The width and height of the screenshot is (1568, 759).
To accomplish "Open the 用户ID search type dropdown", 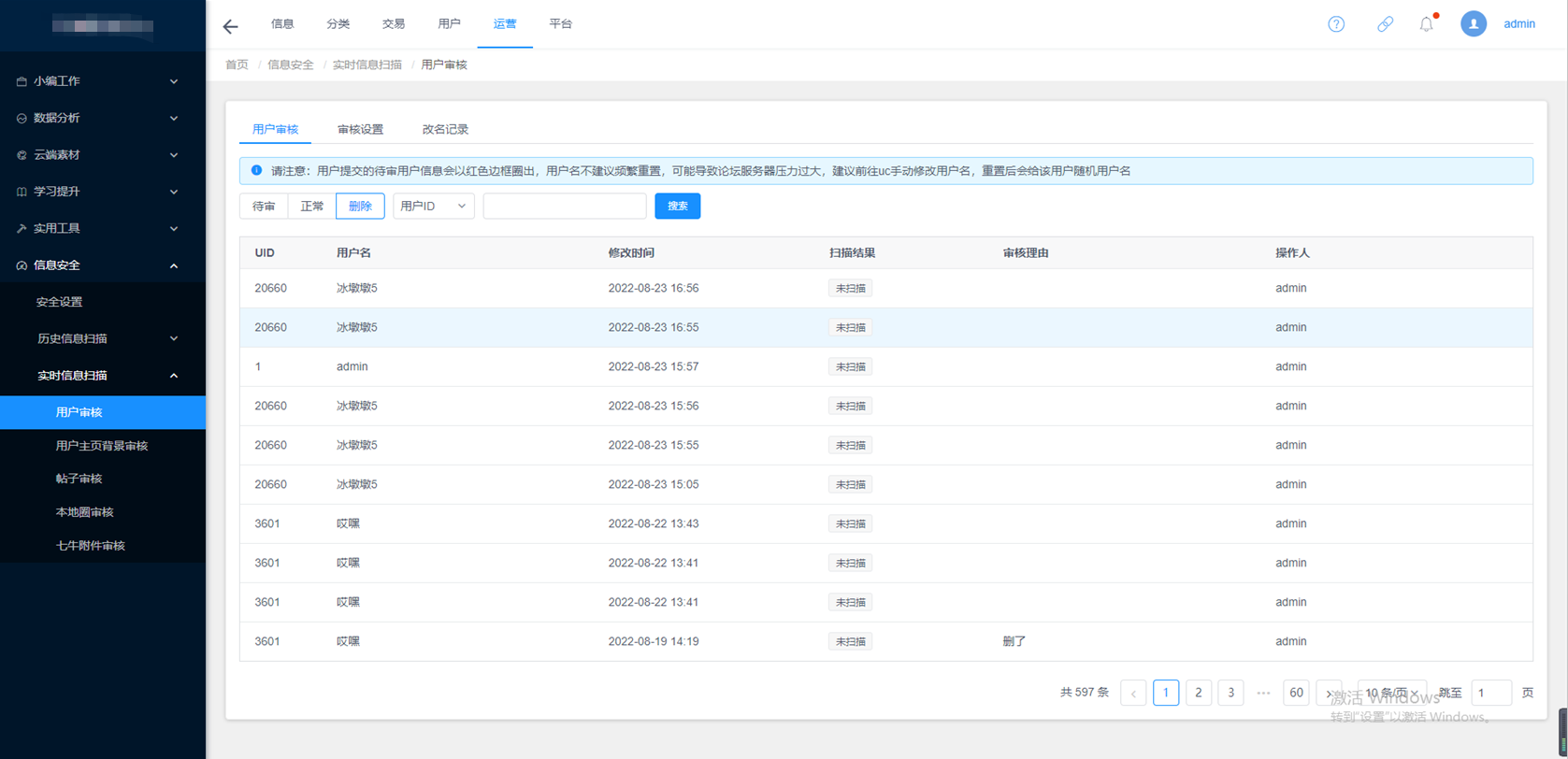I will pyautogui.click(x=434, y=206).
